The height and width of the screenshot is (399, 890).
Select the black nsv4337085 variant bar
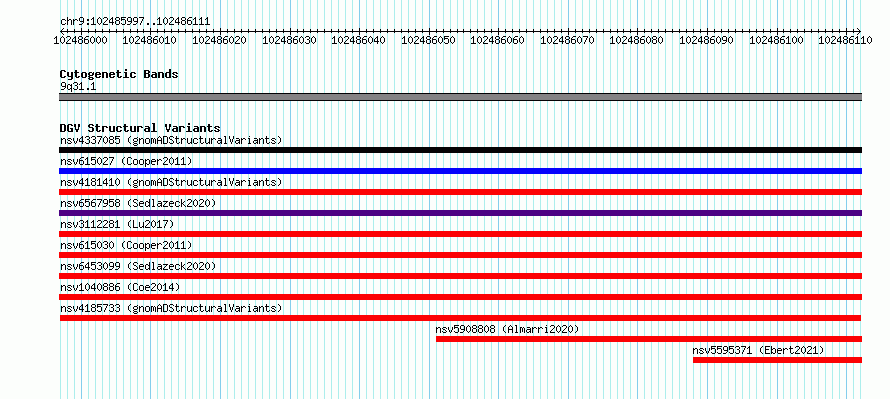[x=461, y=150]
